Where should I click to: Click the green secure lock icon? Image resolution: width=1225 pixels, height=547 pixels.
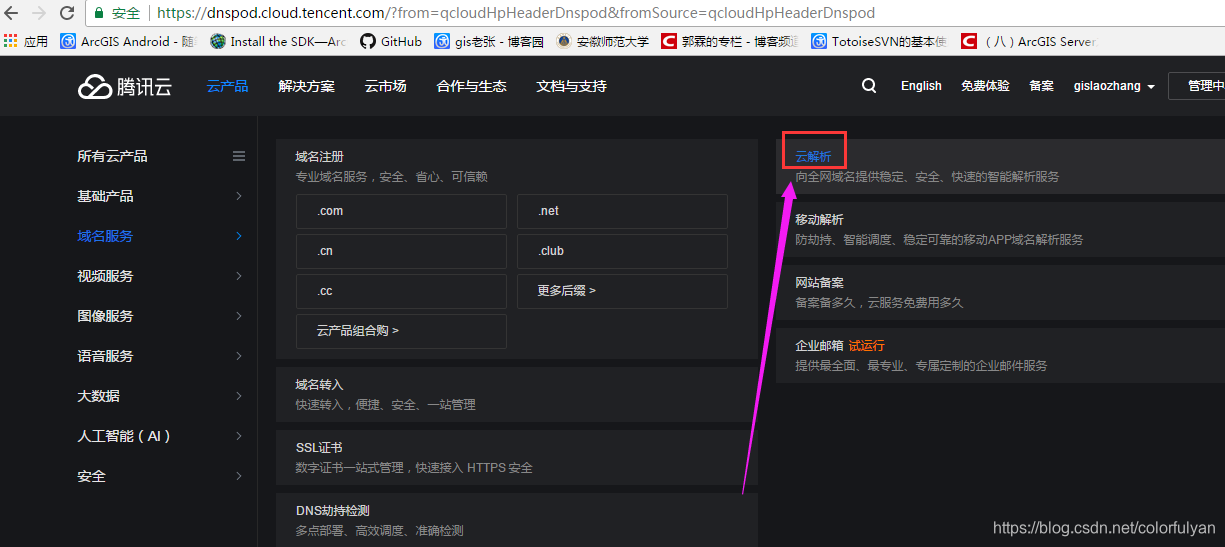tap(100, 14)
